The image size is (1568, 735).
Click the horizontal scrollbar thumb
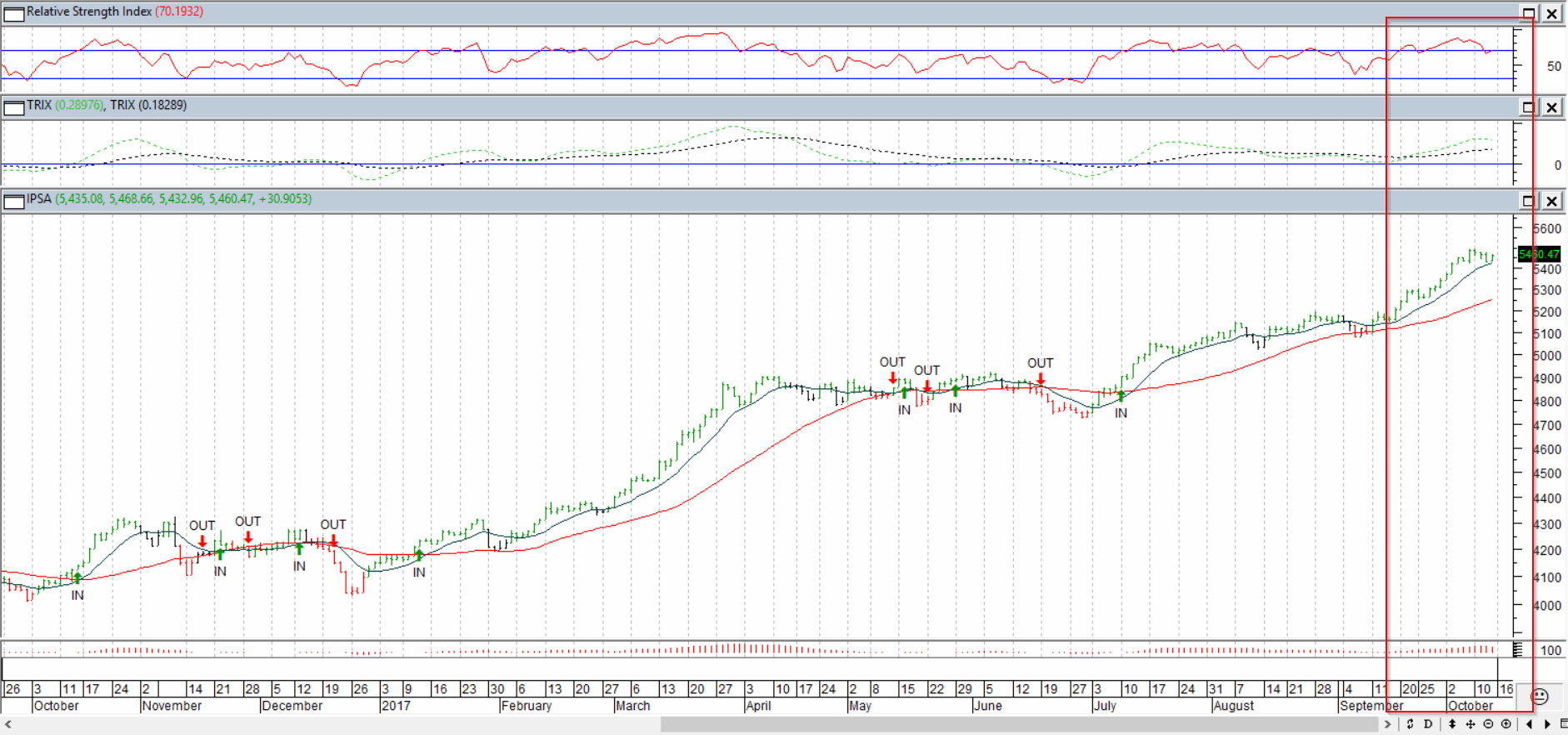pos(1020,724)
